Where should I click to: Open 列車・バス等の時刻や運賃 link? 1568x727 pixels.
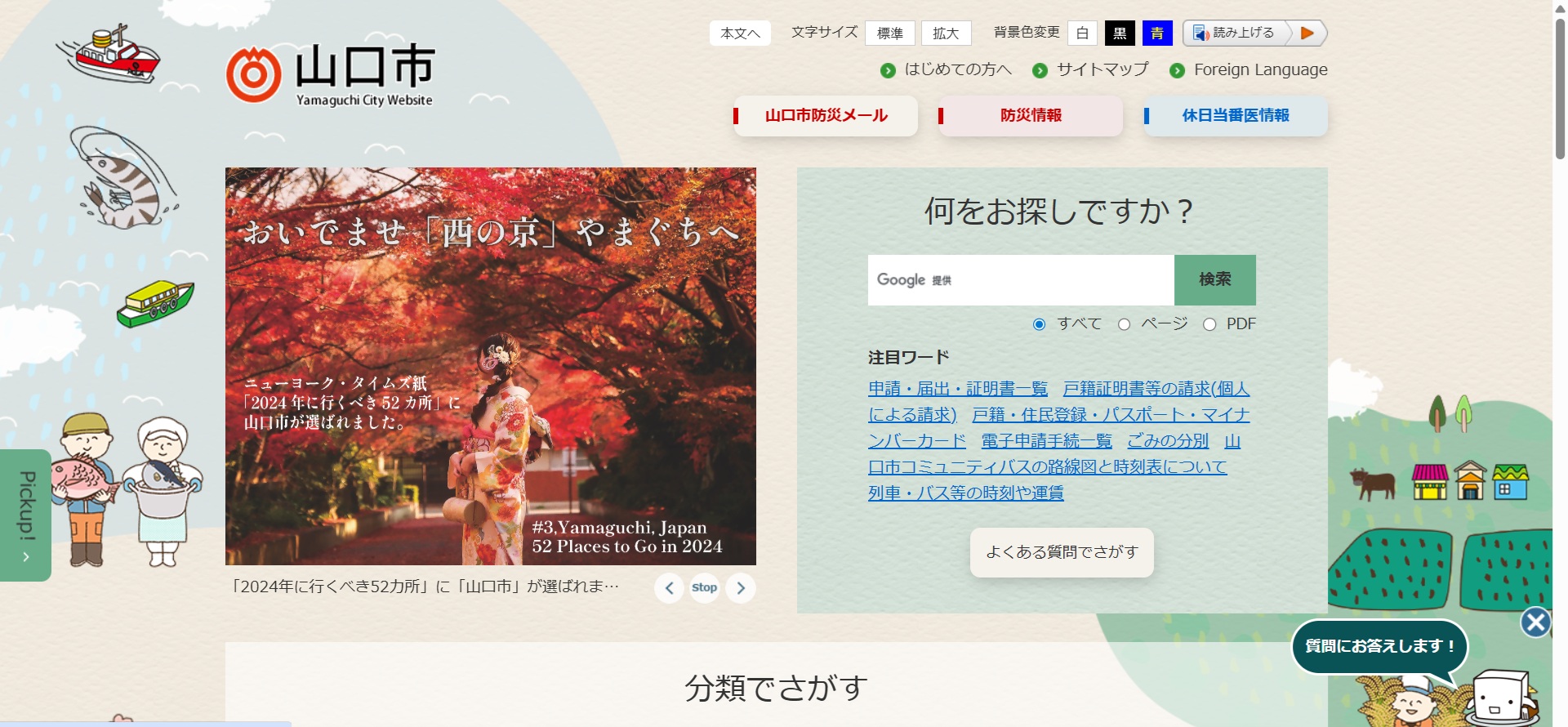[966, 493]
